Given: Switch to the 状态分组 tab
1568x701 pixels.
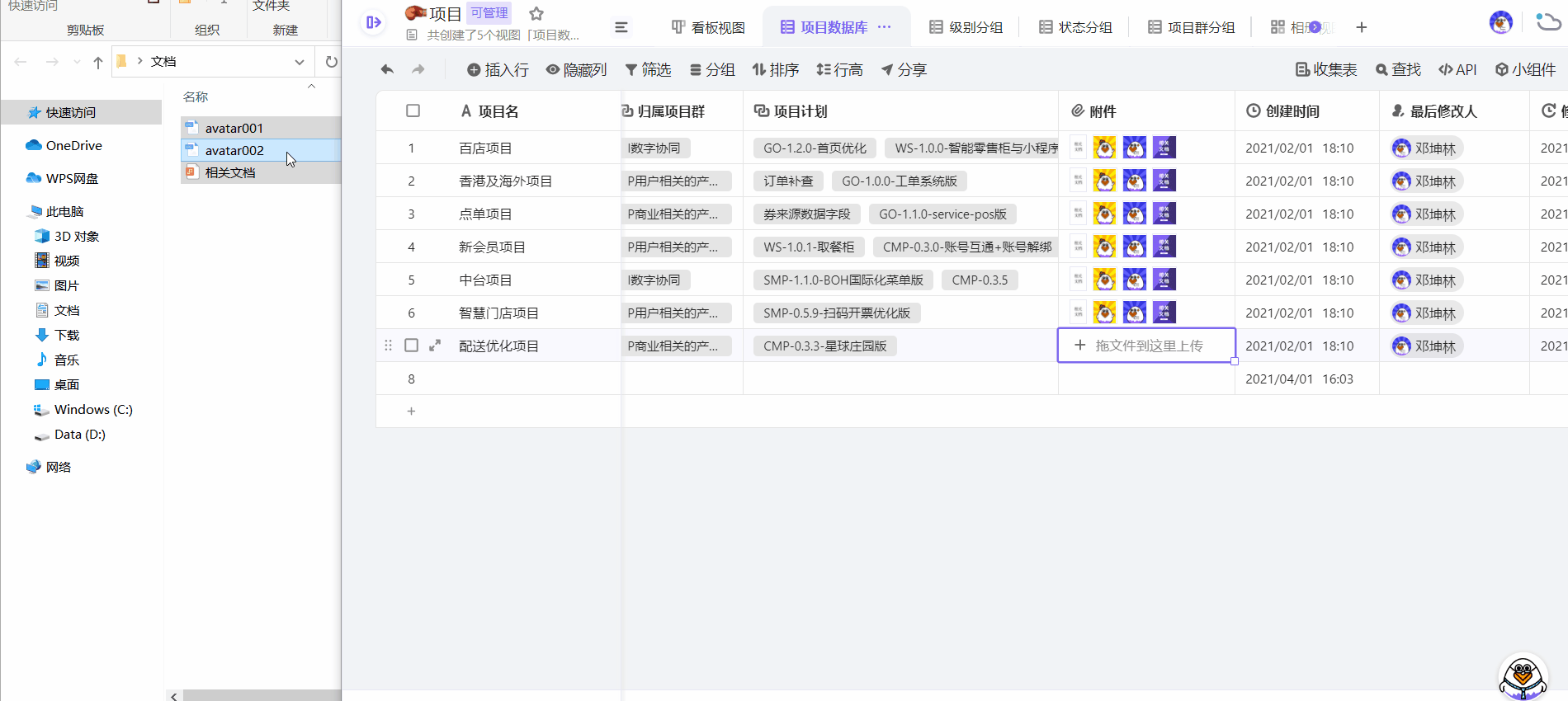Looking at the screenshot, I should (1075, 27).
